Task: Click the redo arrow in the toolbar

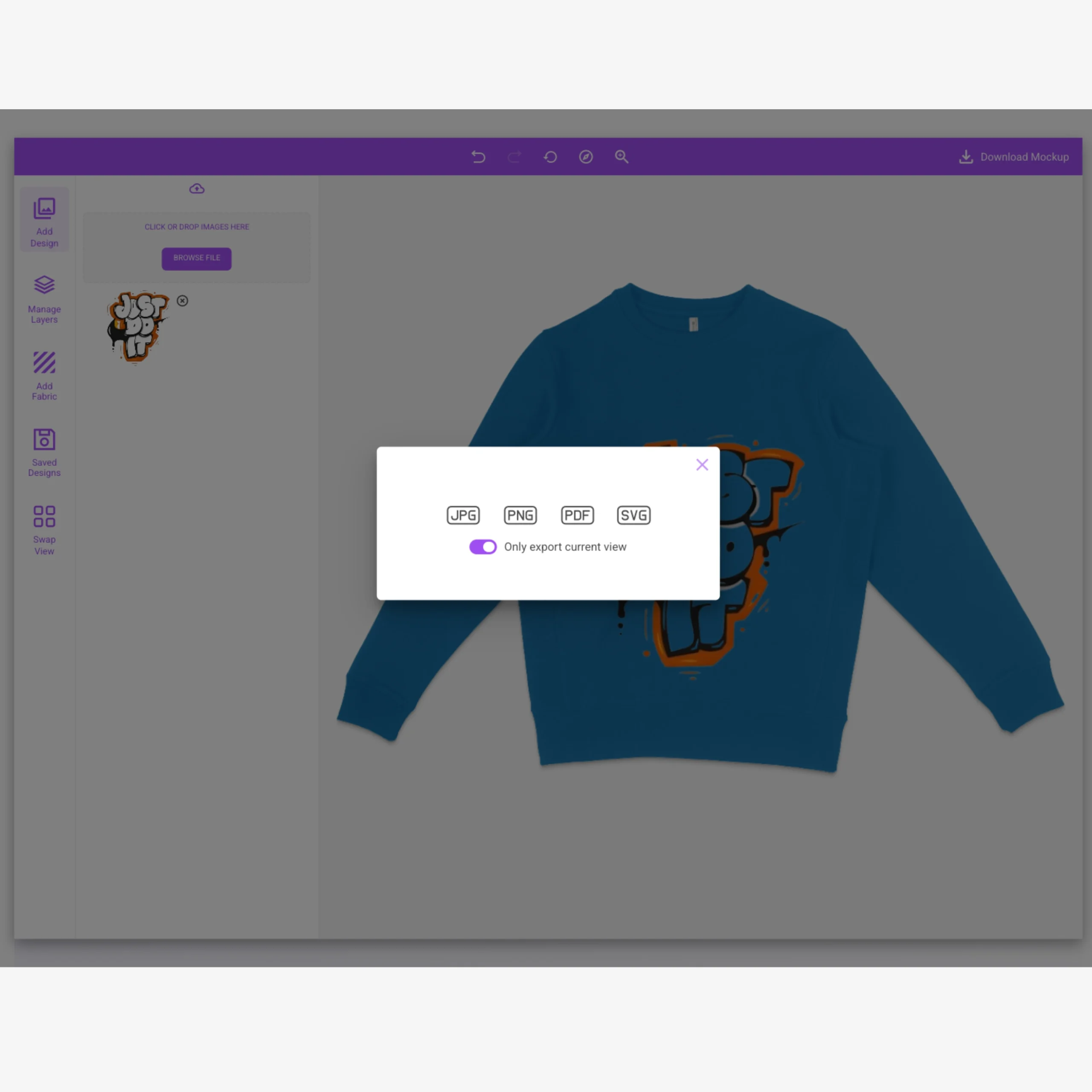Action: [x=514, y=157]
